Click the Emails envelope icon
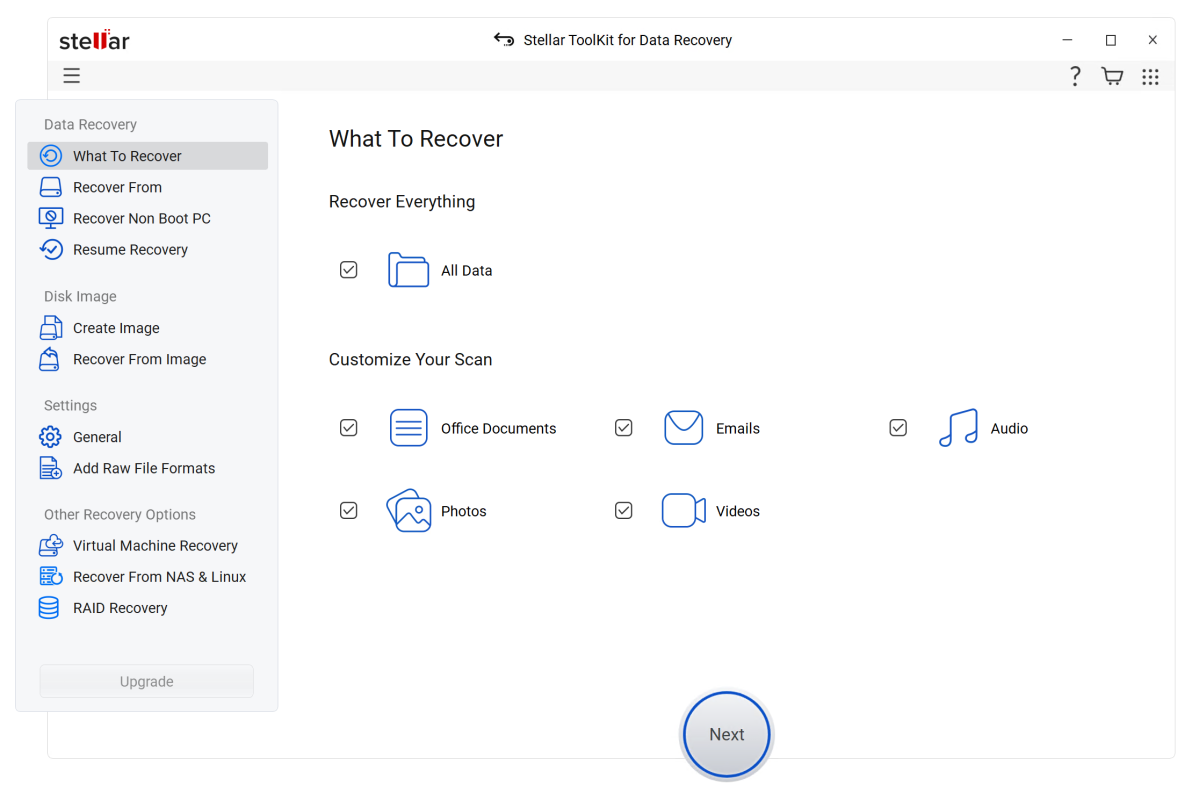Viewport: 1199px width, 793px height. [x=683, y=428]
